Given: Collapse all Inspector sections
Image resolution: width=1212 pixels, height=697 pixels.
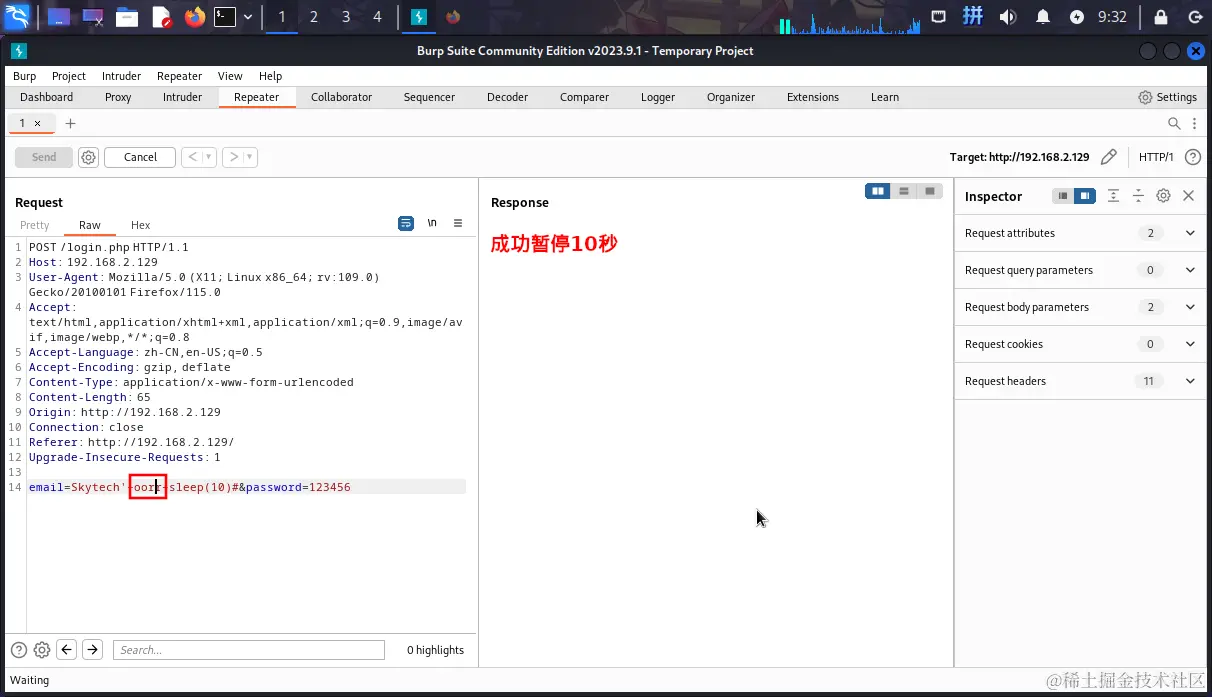Looking at the screenshot, I should (1138, 196).
